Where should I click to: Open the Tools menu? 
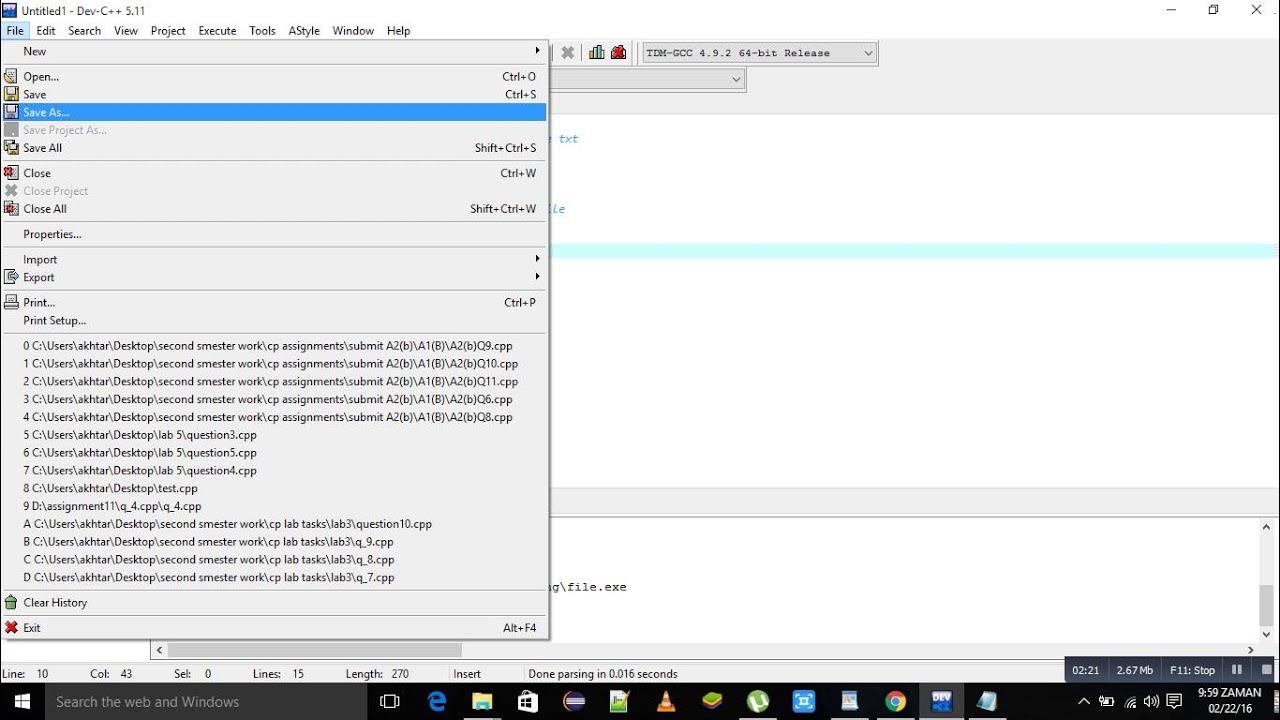262,31
